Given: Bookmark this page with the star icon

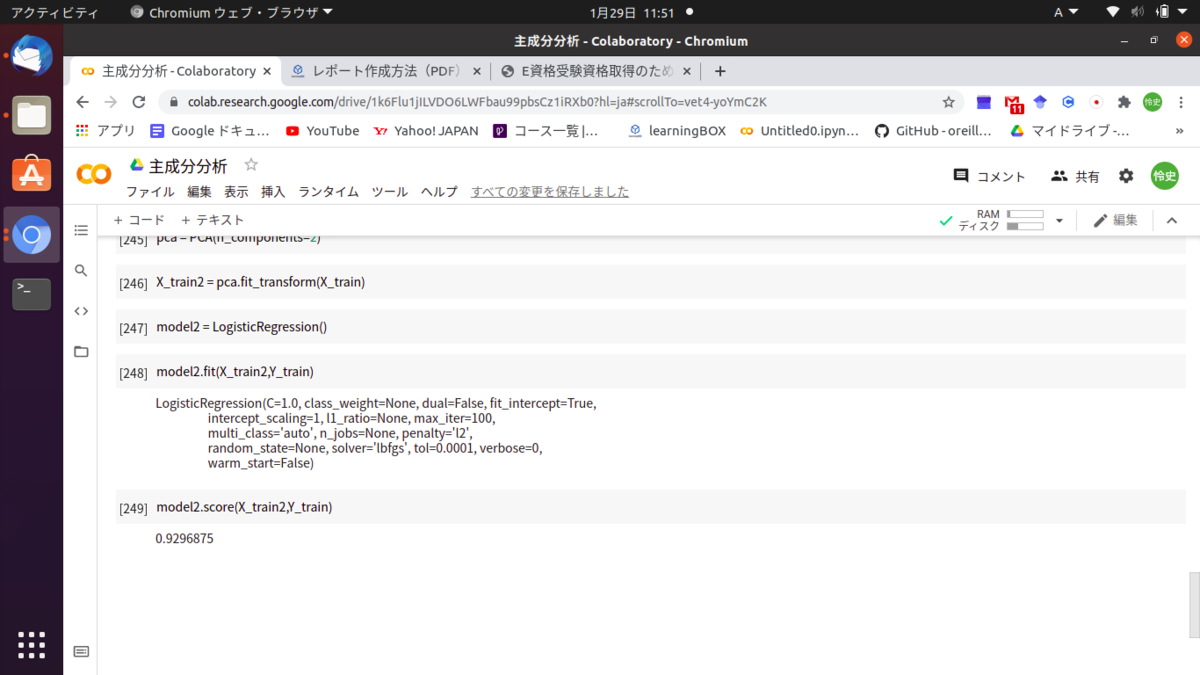Looking at the screenshot, I should click(948, 102).
